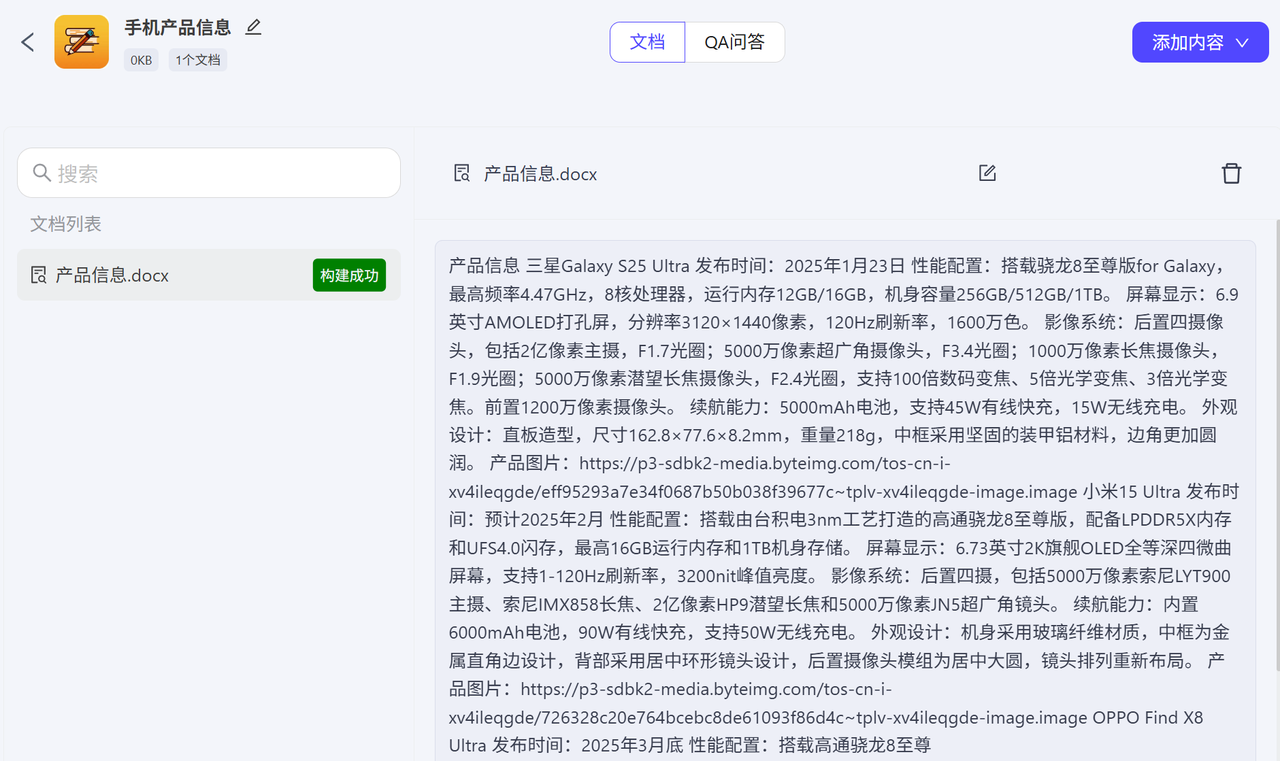The image size is (1280, 761).
Task: Focus the 搜索 input field
Action: (x=220, y=173)
